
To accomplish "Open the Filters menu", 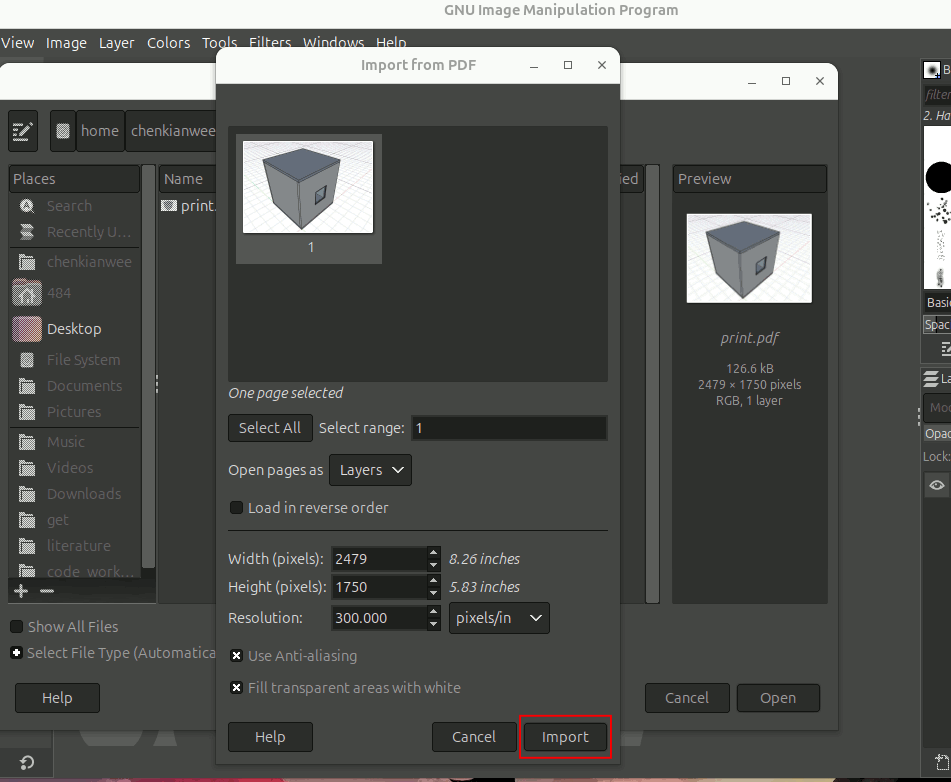I will pyautogui.click(x=270, y=43).
